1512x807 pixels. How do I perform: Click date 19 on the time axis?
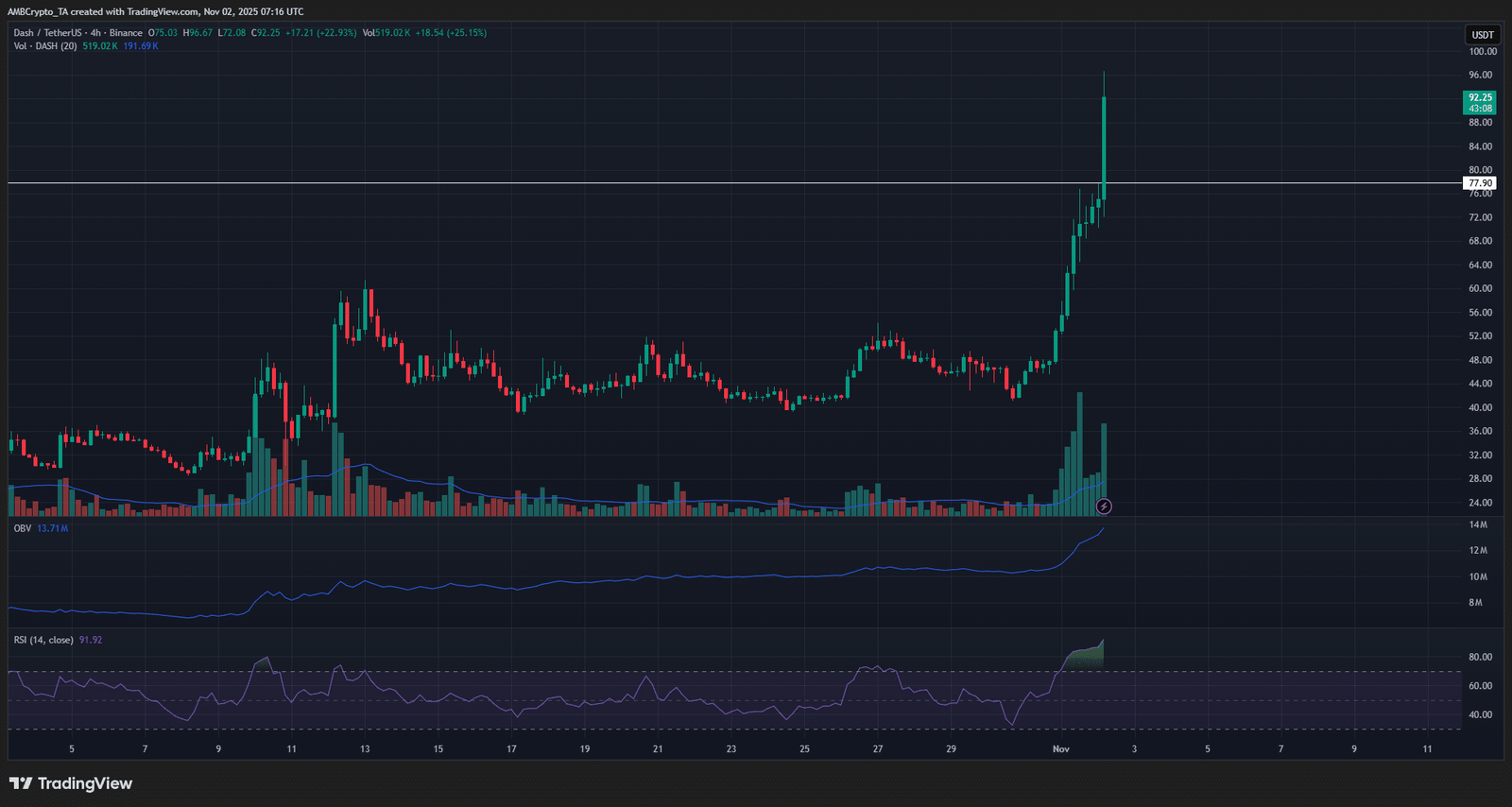point(585,749)
